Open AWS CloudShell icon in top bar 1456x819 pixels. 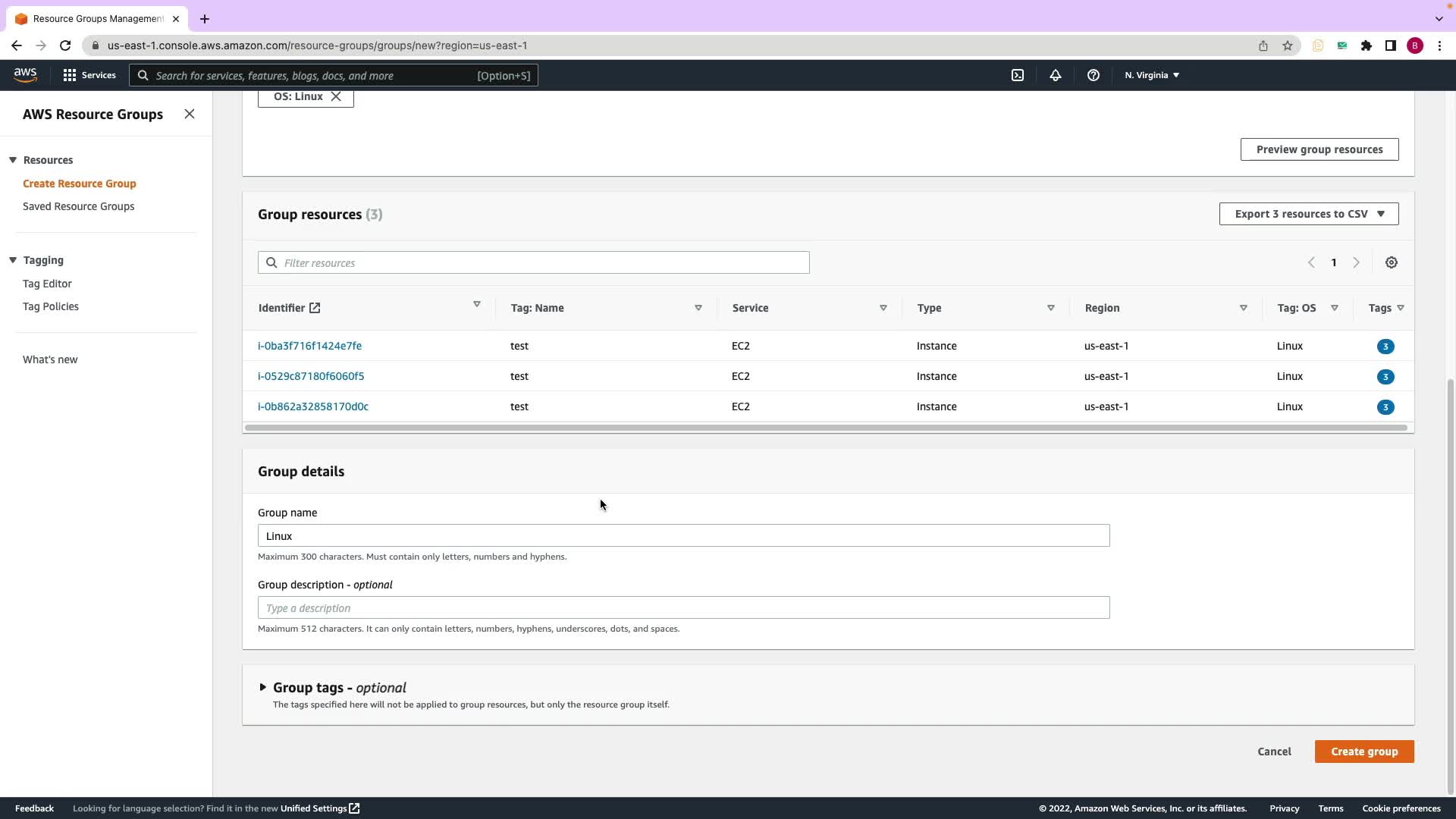coord(1018,75)
